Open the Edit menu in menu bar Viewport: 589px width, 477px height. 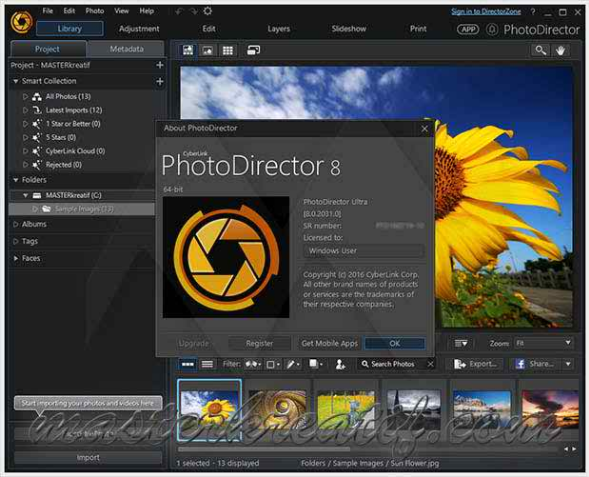pos(69,11)
